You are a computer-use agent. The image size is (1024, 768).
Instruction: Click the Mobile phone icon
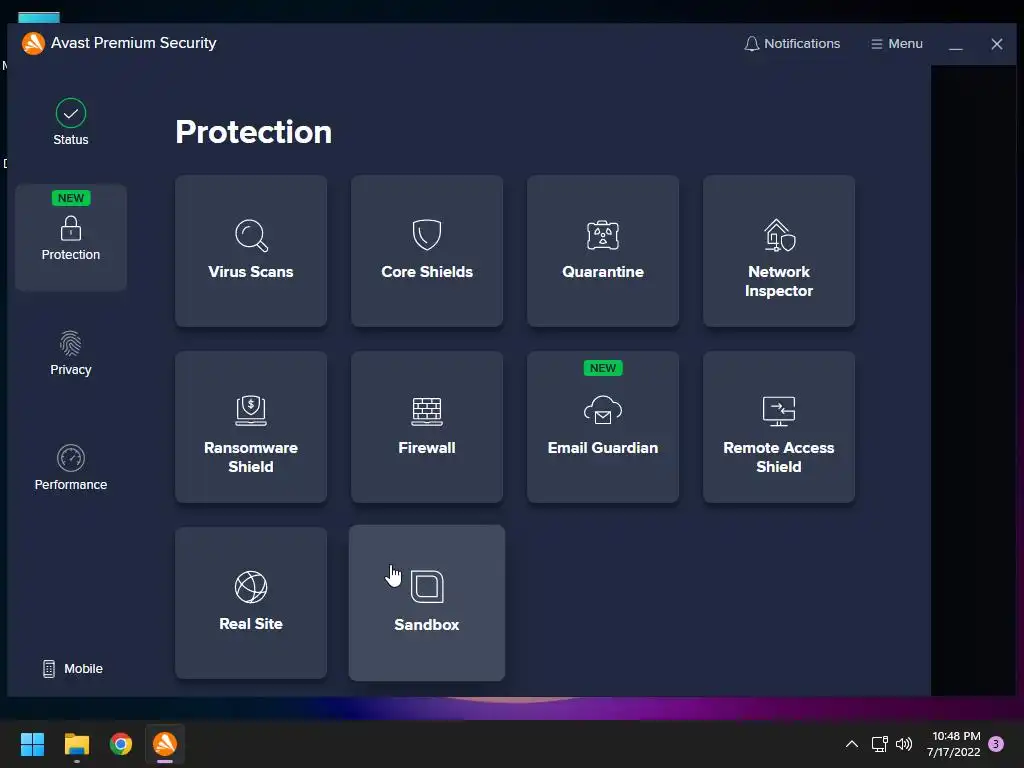coord(49,669)
